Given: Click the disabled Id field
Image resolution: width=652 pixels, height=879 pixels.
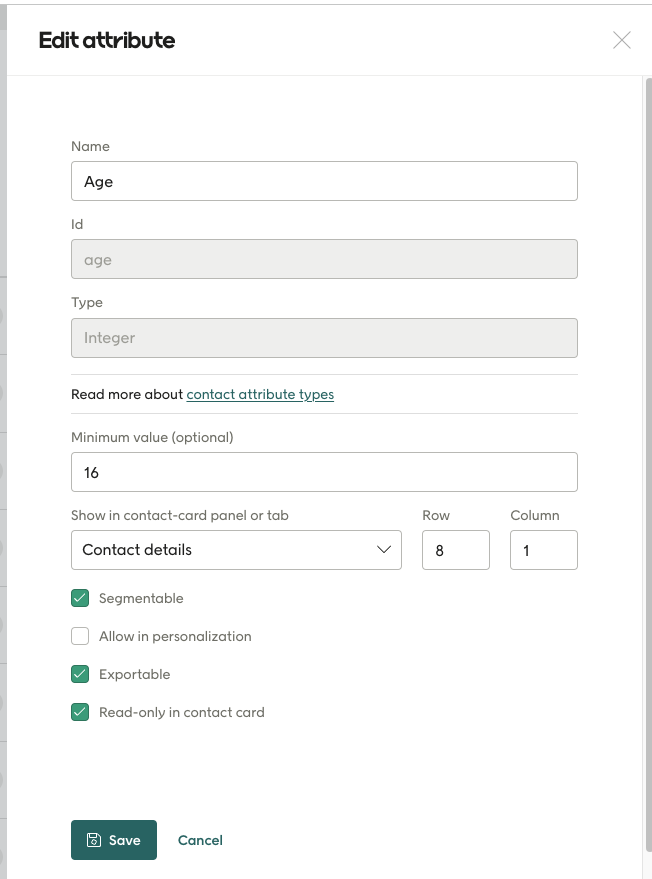Looking at the screenshot, I should pyautogui.click(x=324, y=259).
